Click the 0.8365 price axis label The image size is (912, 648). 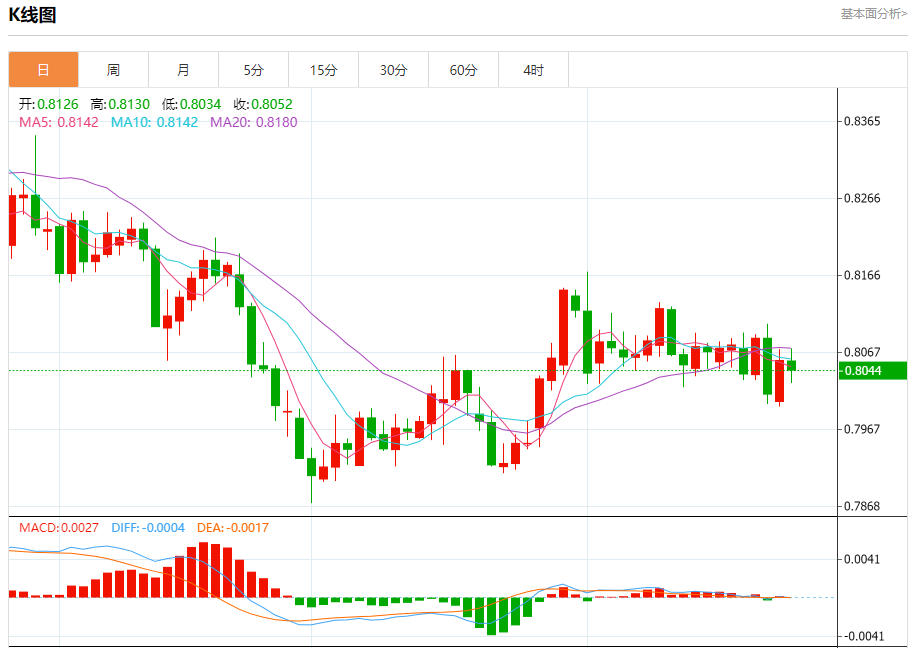pos(862,122)
